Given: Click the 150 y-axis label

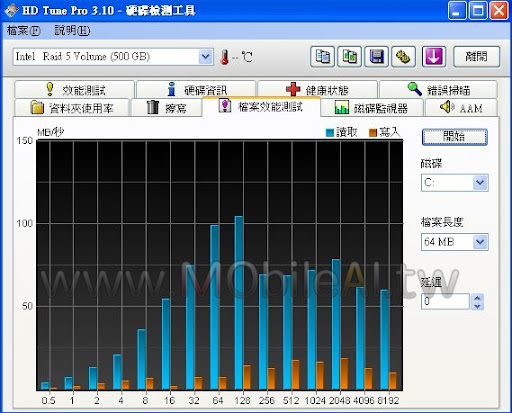Looking at the screenshot, I should 25,140.
